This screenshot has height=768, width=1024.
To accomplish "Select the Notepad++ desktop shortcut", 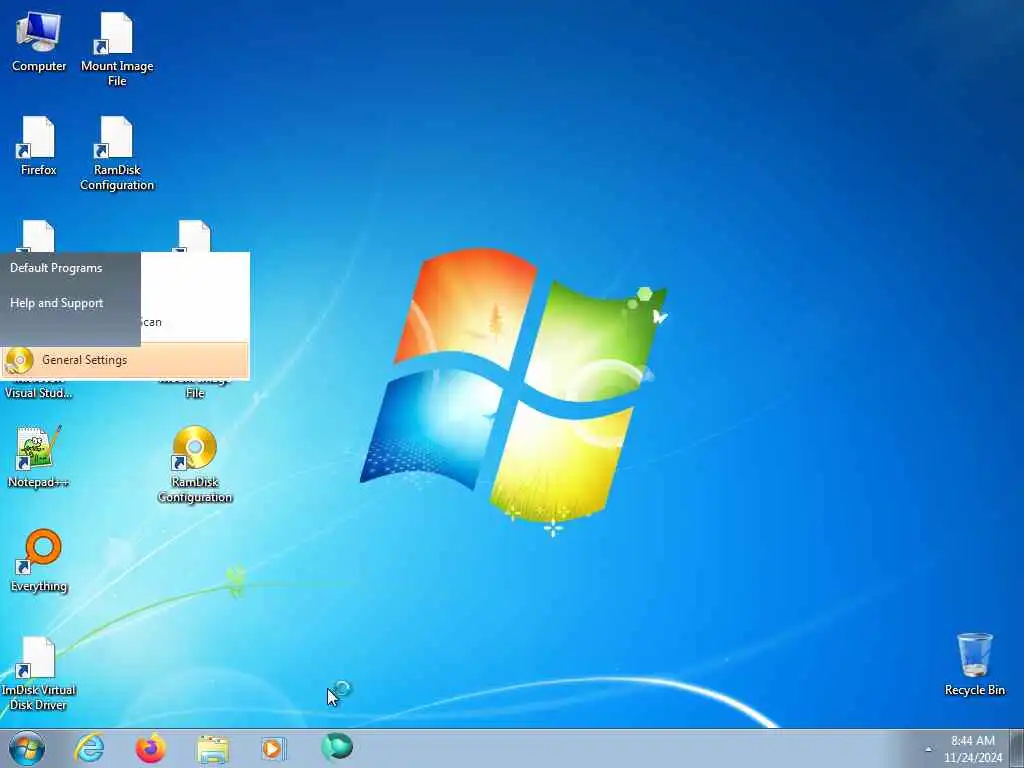I will click(38, 456).
